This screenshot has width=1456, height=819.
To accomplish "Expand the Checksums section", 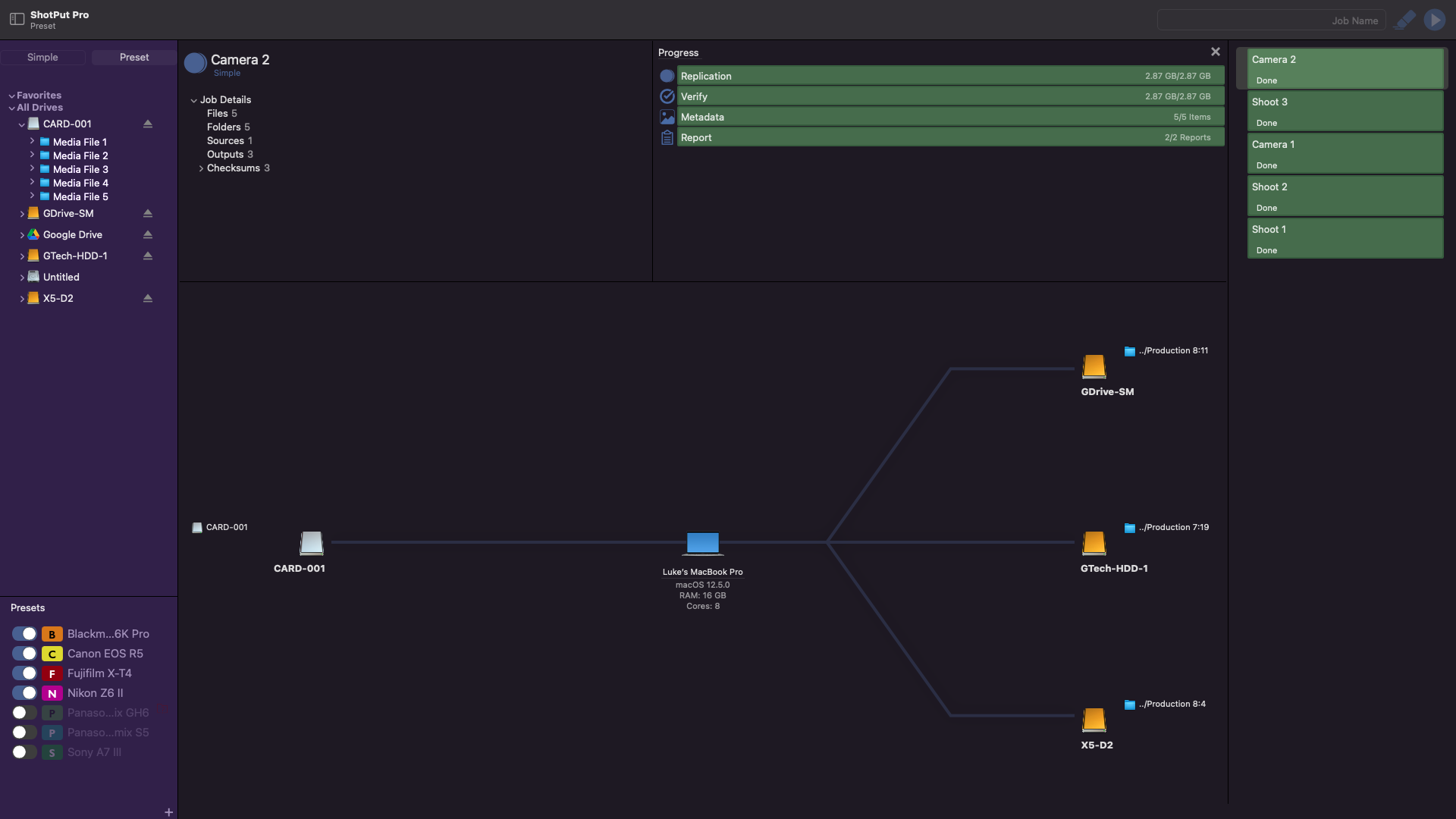I will (x=201, y=168).
